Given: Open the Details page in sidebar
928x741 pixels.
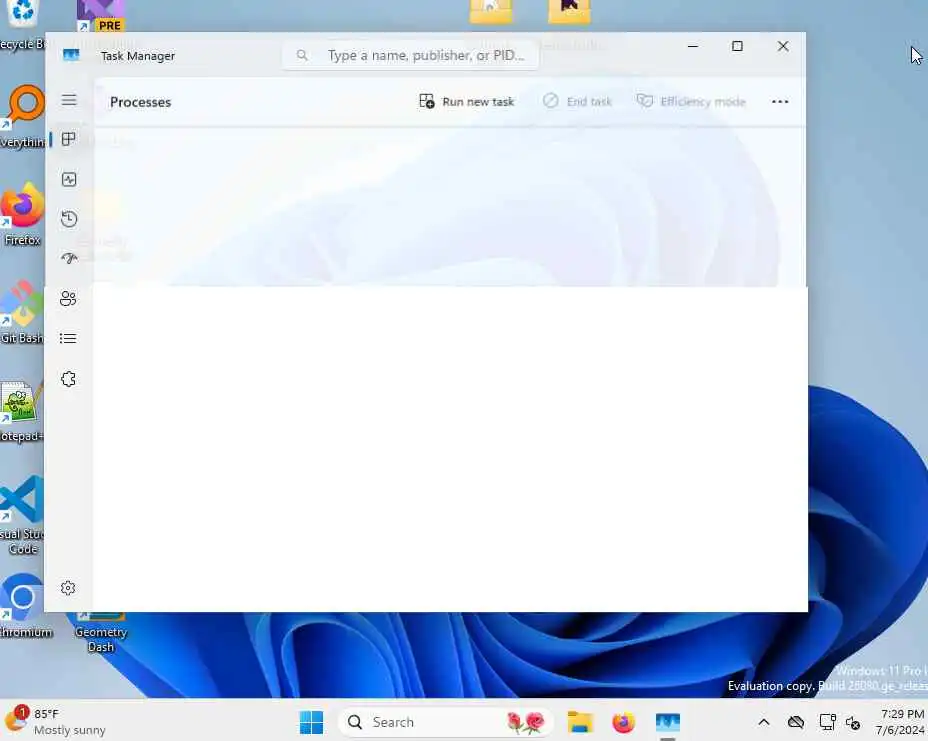Looking at the screenshot, I should pyautogui.click(x=69, y=338).
